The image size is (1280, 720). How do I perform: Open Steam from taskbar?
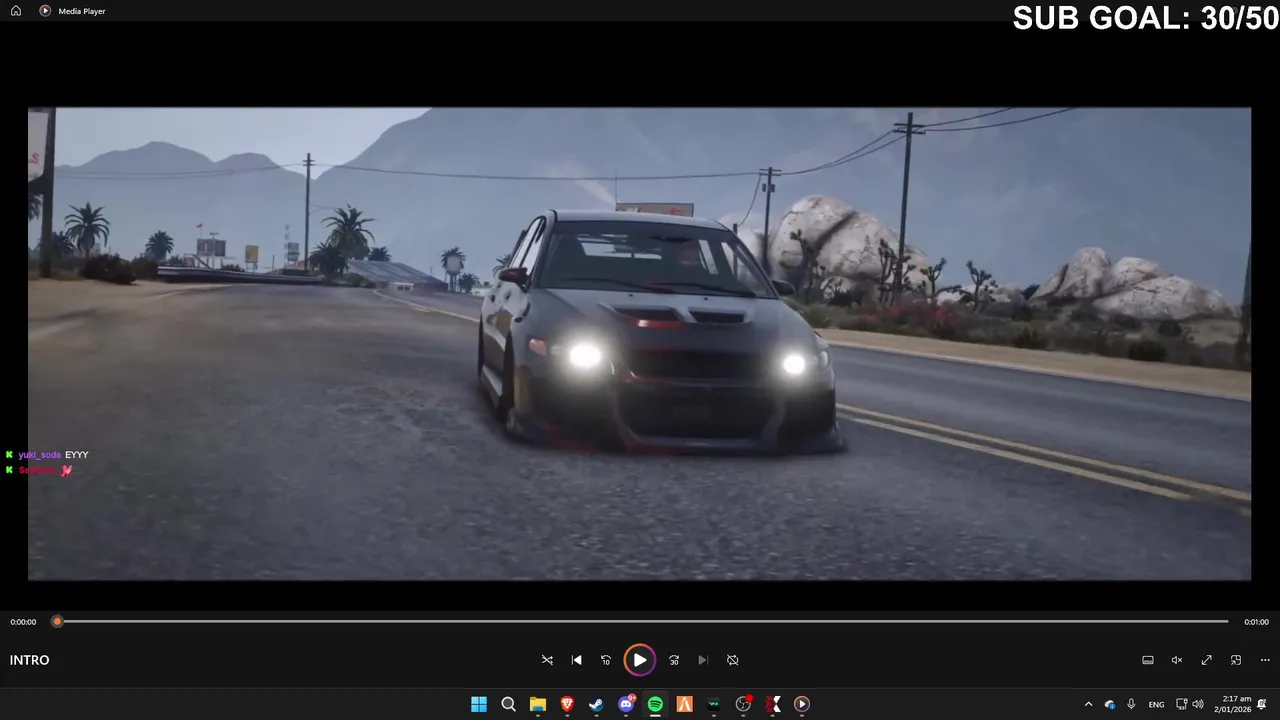[x=596, y=704]
